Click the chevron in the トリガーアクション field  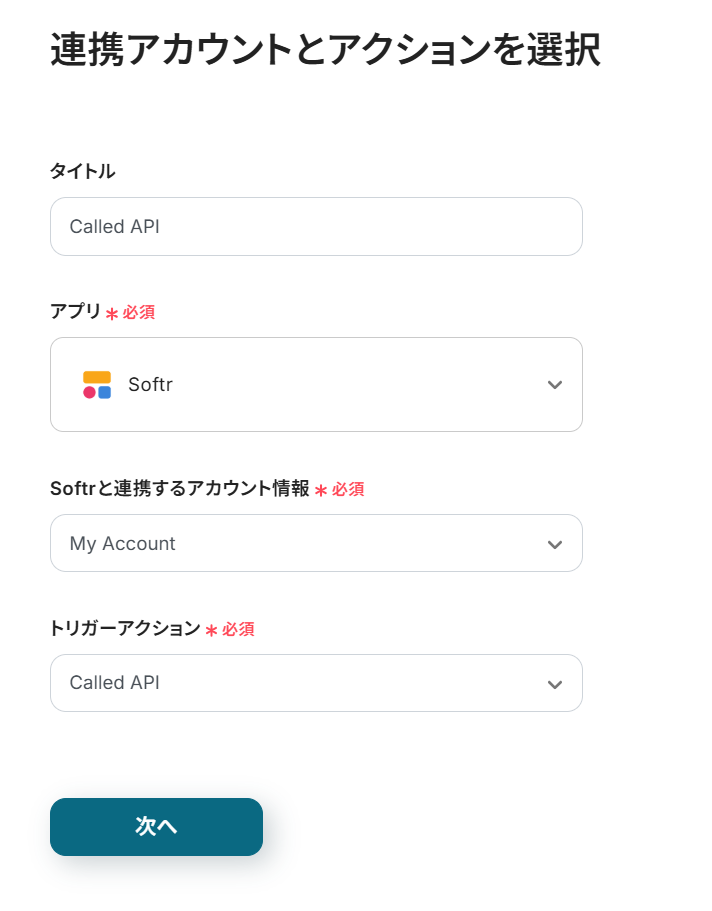(x=555, y=684)
